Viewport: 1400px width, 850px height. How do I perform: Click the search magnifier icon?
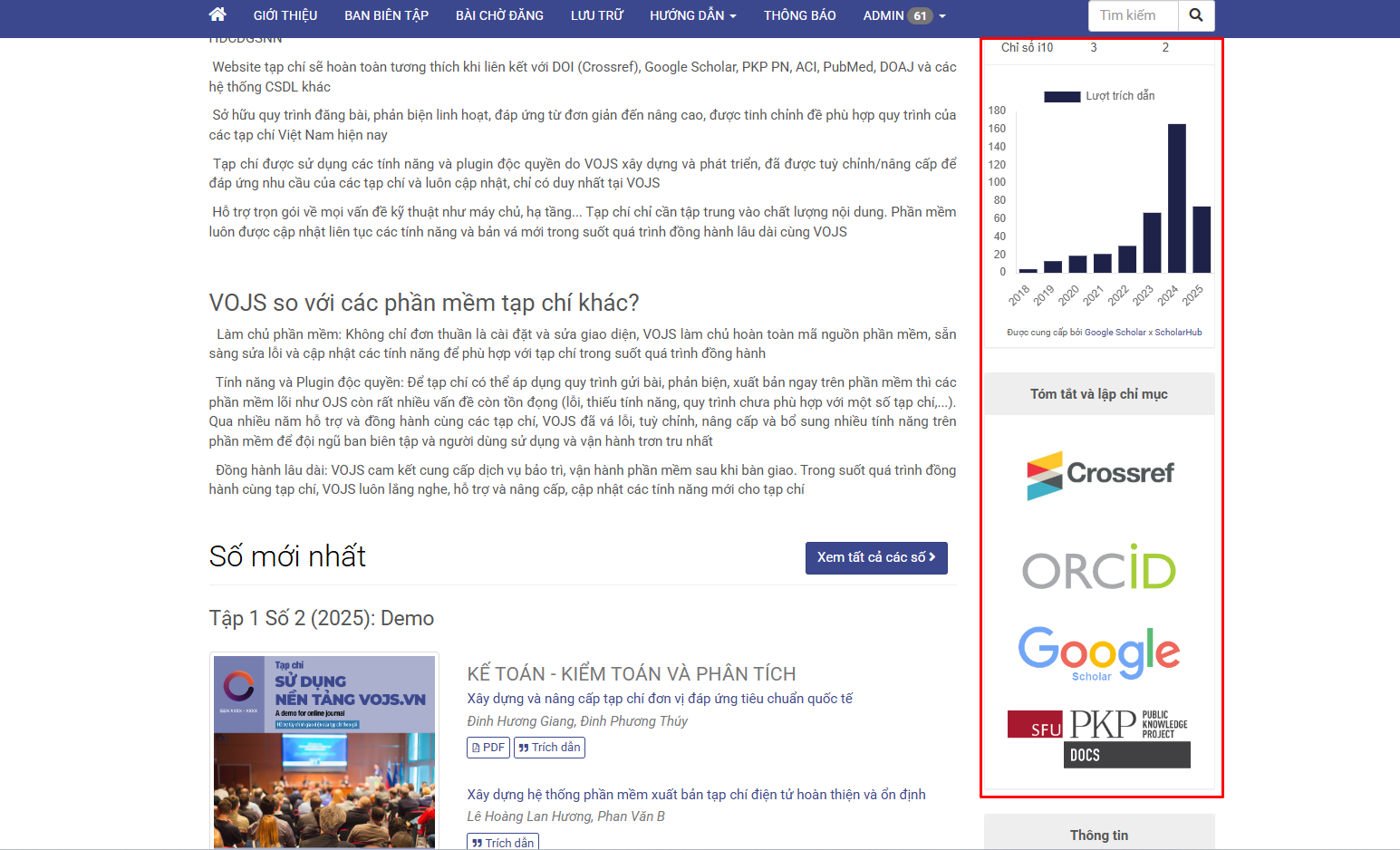pos(1196,15)
